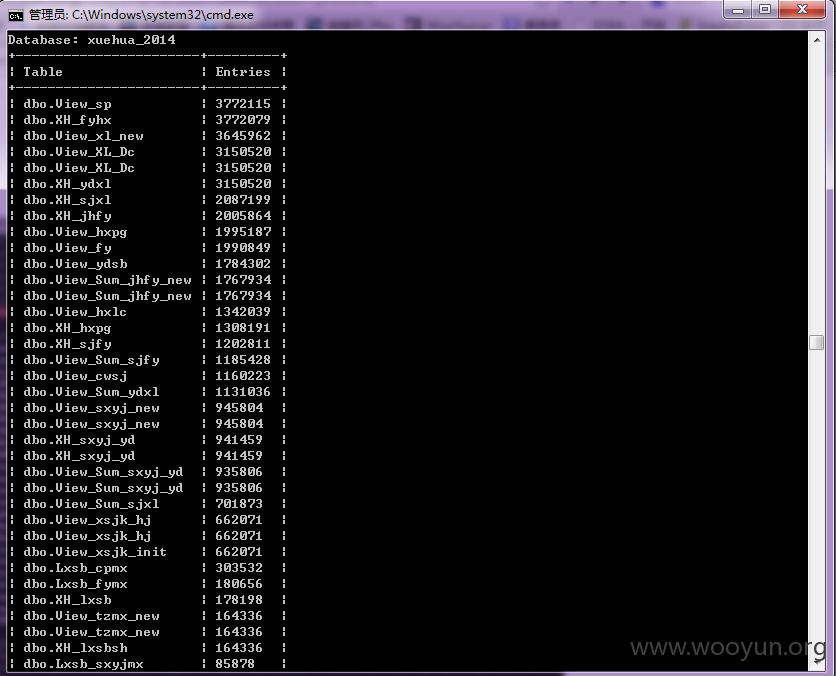This screenshot has width=836, height=676.
Task: Click the entries value 701873
Action: (x=239, y=504)
